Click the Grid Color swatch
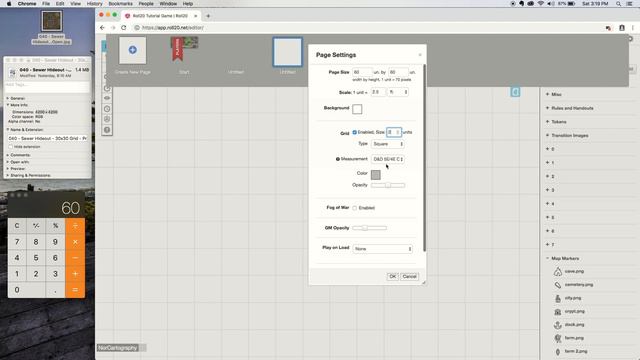This screenshot has height=360, width=640. click(376, 175)
